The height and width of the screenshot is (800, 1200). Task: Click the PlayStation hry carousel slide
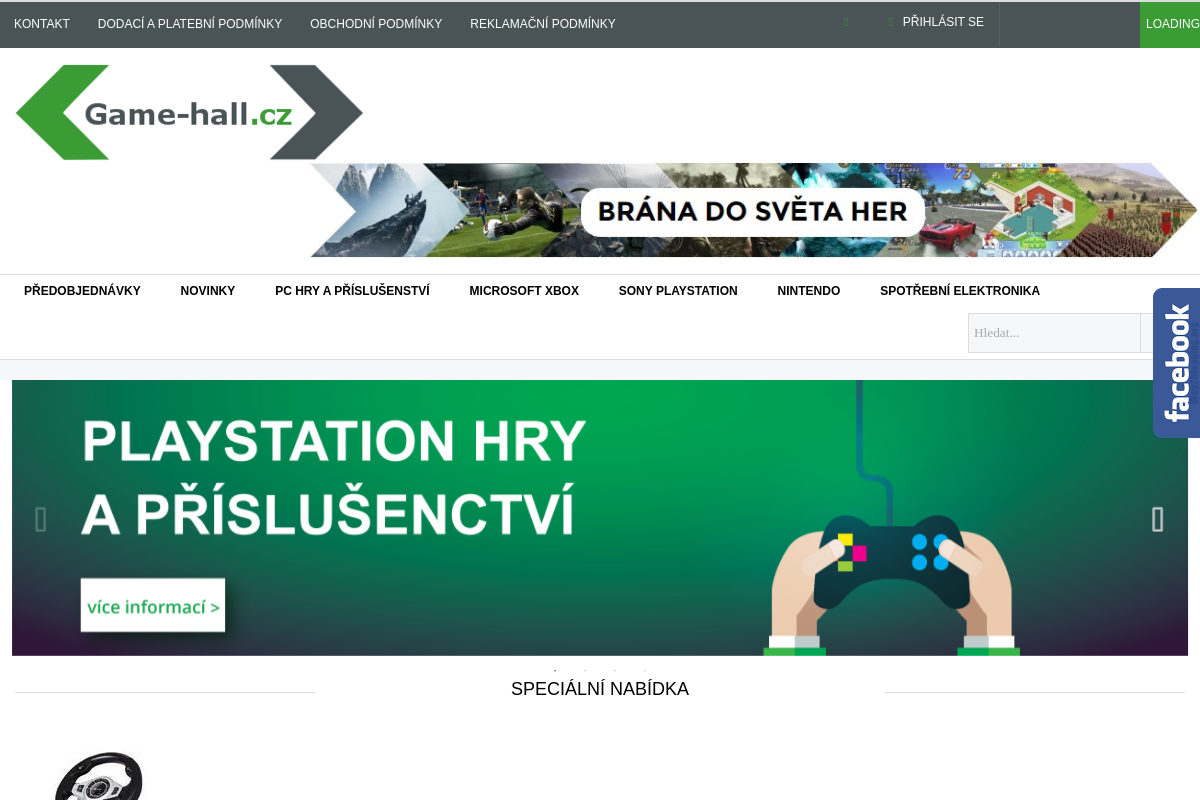(600, 518)
